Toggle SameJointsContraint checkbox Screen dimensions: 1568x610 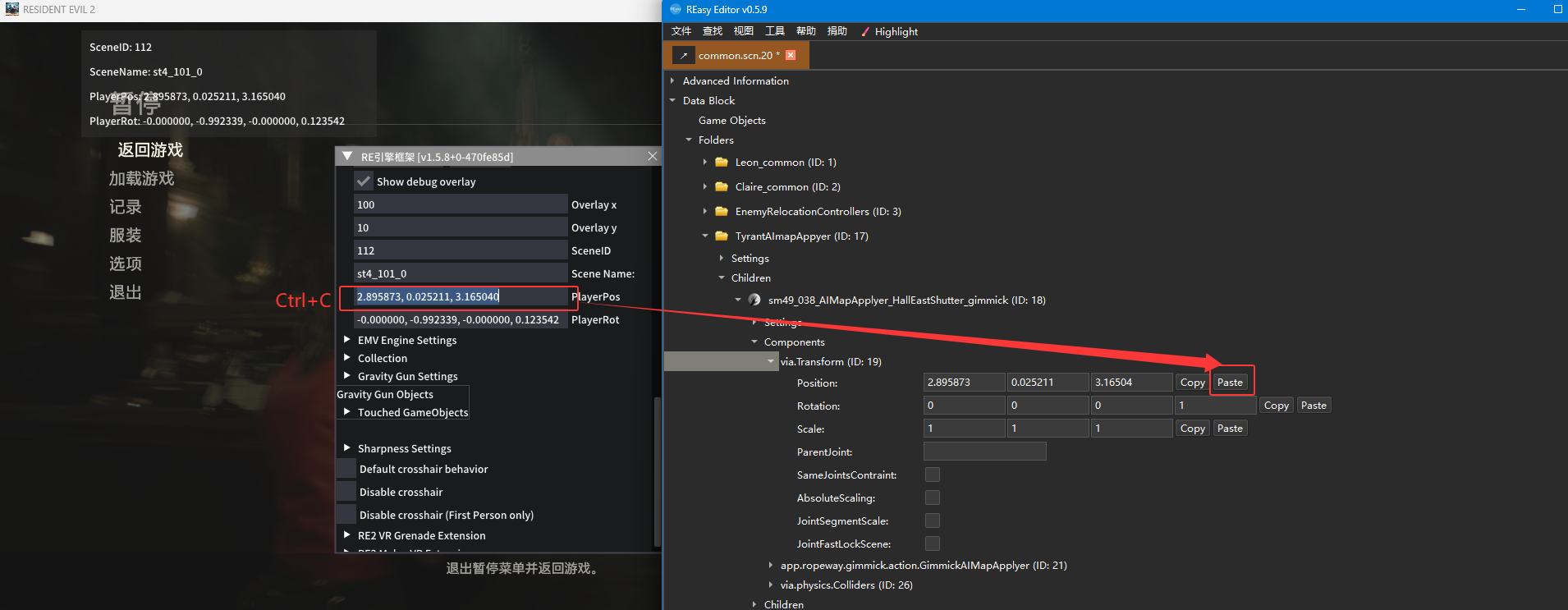click(x=933, y=475)
